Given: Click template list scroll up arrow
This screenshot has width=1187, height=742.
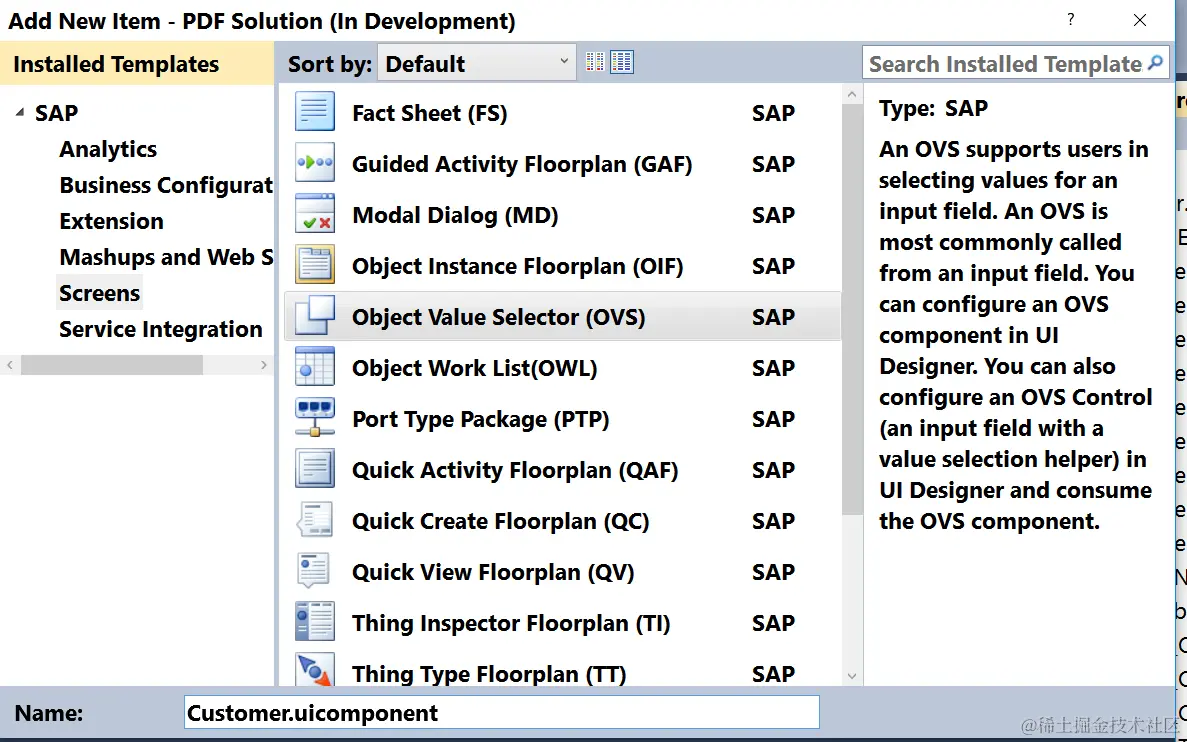Looking at the screenshot, I should coord(852,95).
